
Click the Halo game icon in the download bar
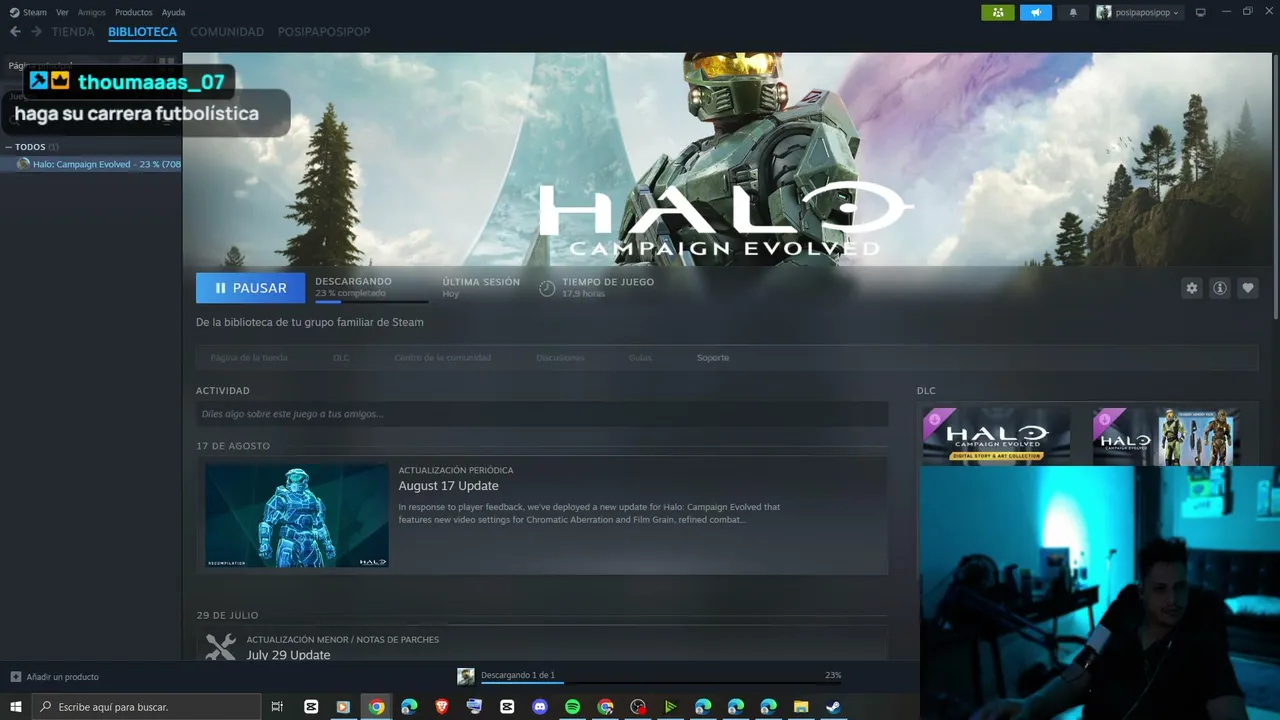466,677
